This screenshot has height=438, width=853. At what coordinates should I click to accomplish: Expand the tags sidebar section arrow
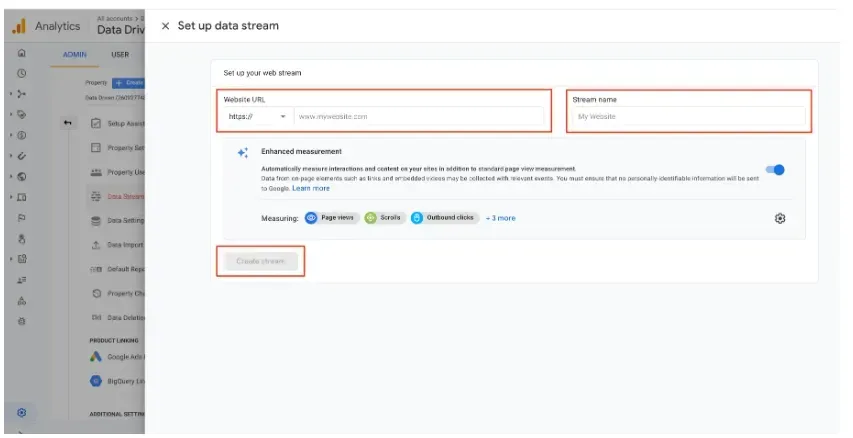(x=11, y=115)
